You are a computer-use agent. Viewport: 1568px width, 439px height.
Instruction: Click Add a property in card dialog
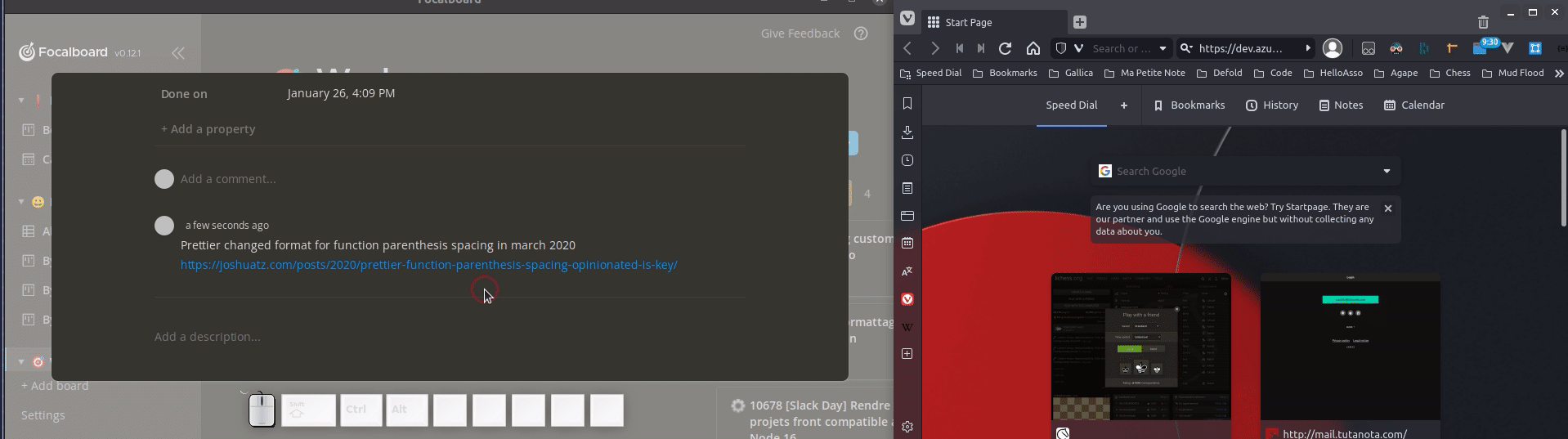tap(208, 129)
